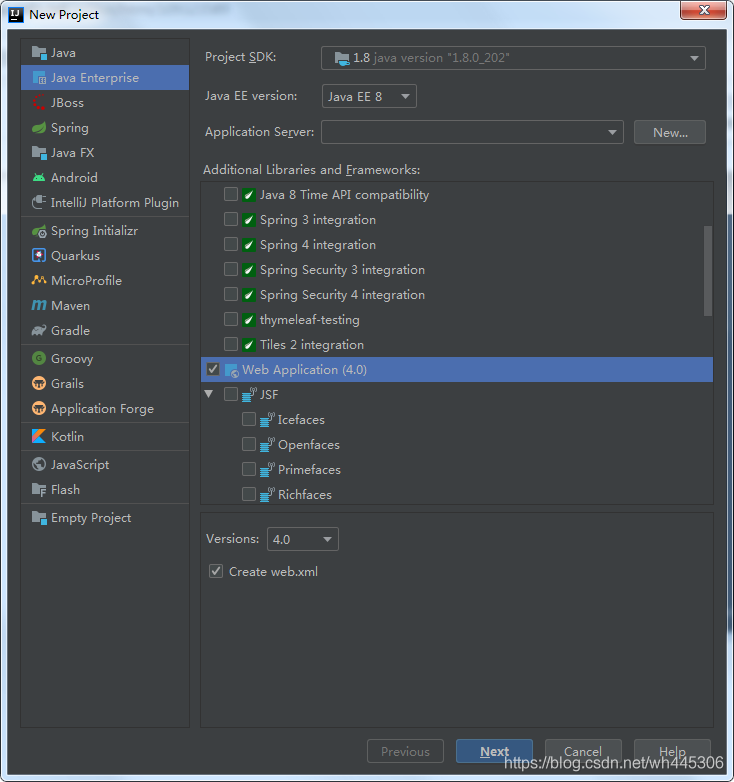Click the JSF framework icon
The image size is (734, 782).
tap(249, 394)
